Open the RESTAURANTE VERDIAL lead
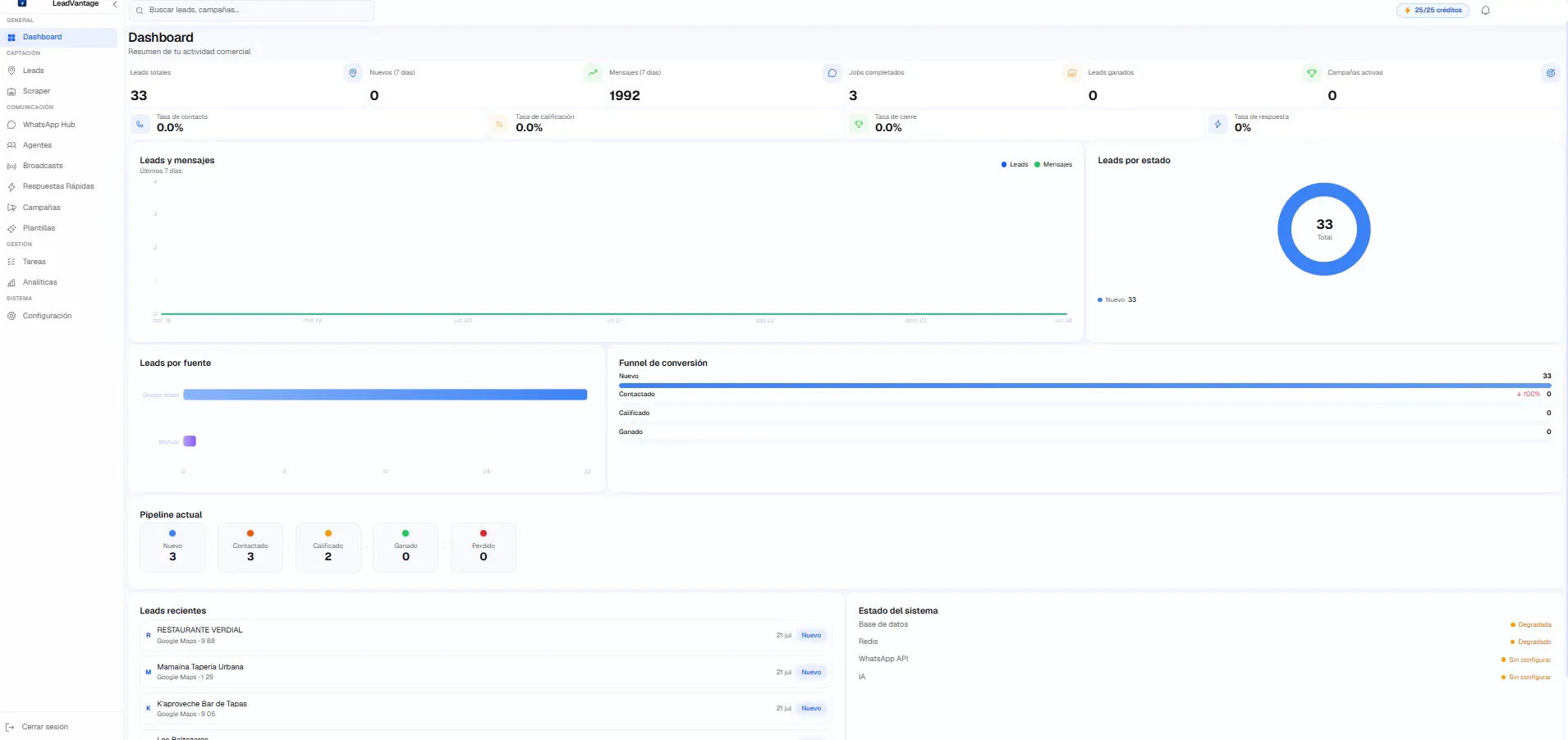The height and width of the screenshot is (740, 1568). point(486,636)
